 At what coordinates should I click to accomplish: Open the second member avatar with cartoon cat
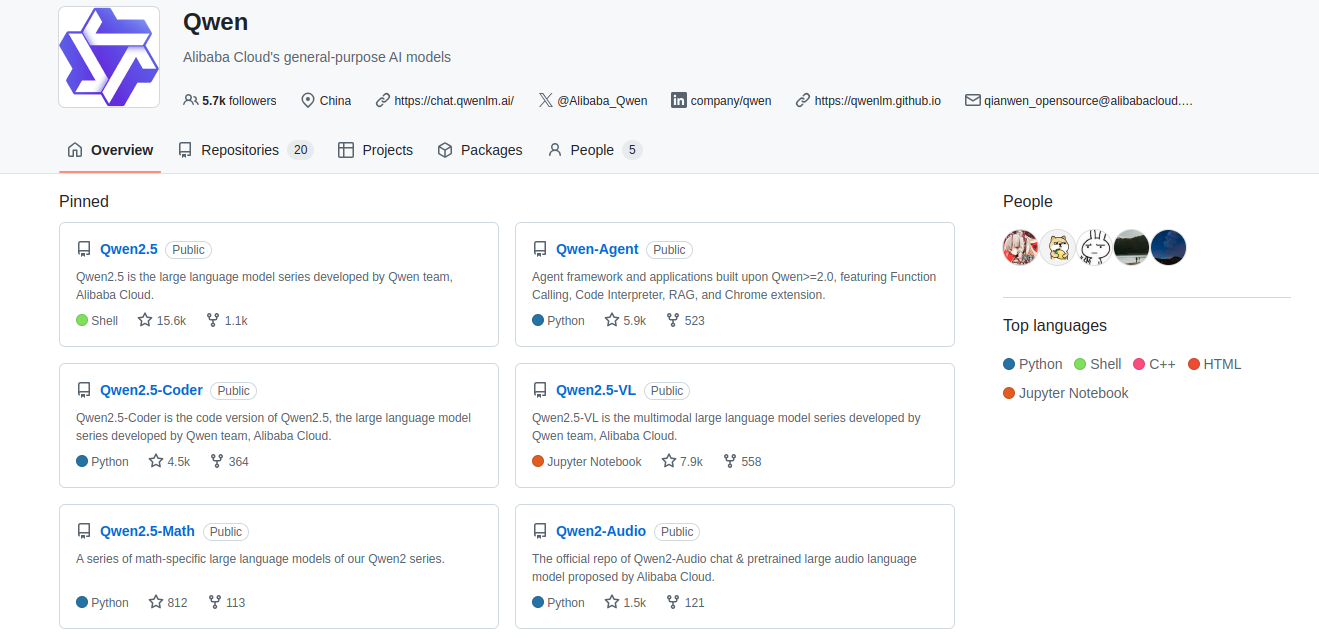pyautogui.click(x=1058, y=247)
